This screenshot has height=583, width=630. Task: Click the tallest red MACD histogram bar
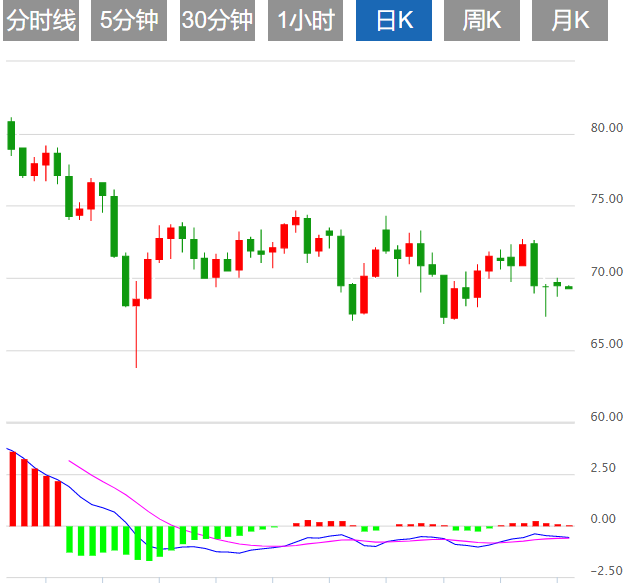point(13,488)
